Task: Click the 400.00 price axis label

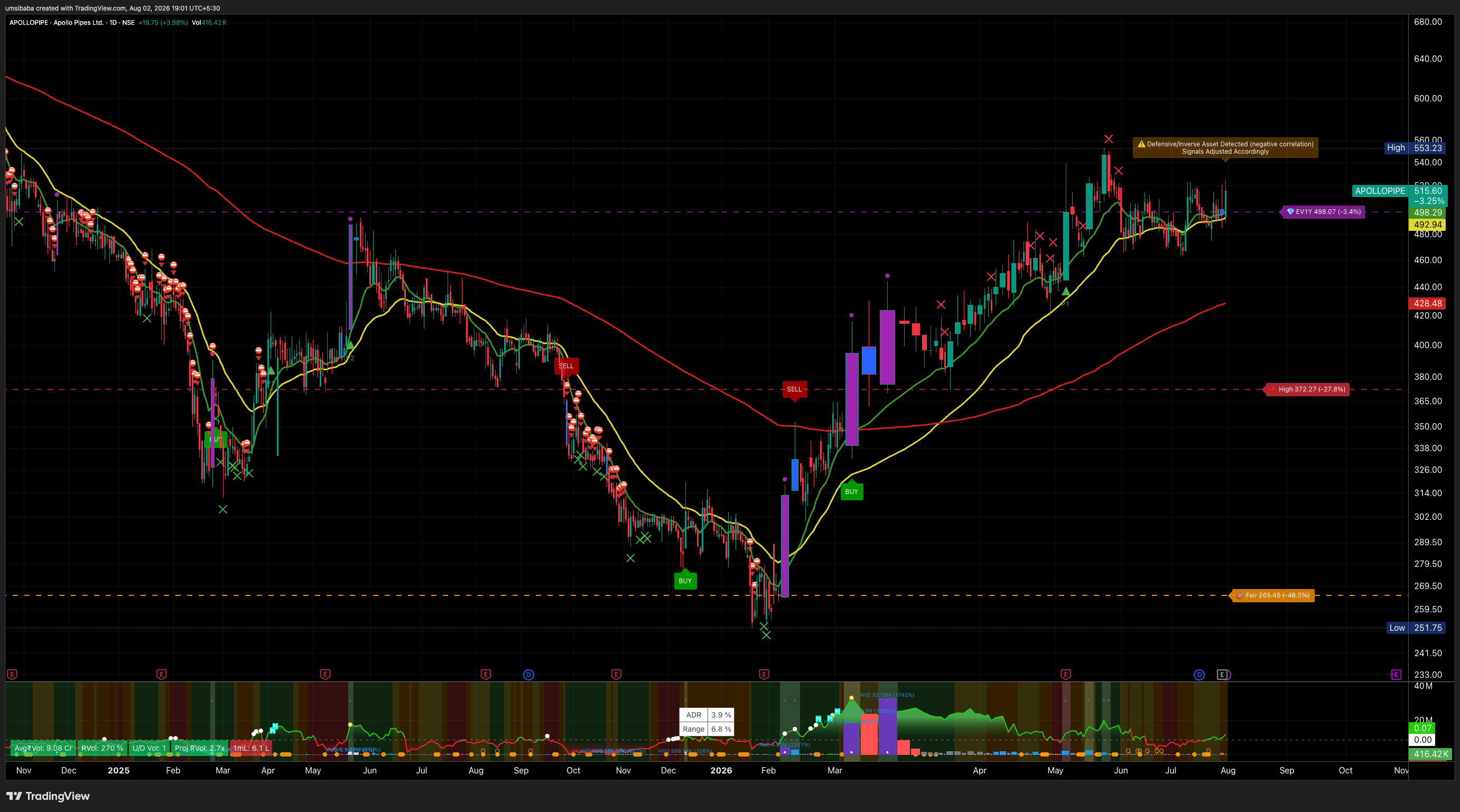Action: pos(1428,344)
